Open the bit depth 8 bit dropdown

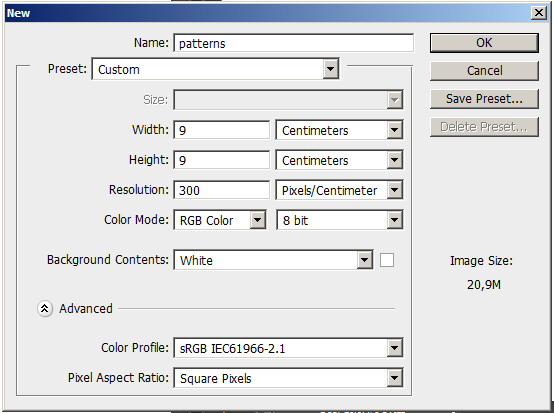pos(339,220)
